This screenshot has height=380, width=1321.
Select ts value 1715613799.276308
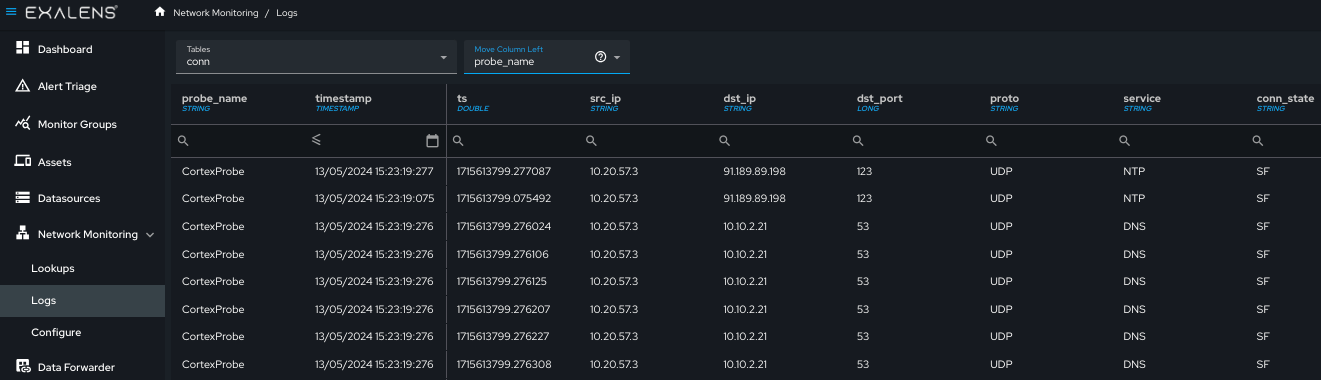[504, 364]
